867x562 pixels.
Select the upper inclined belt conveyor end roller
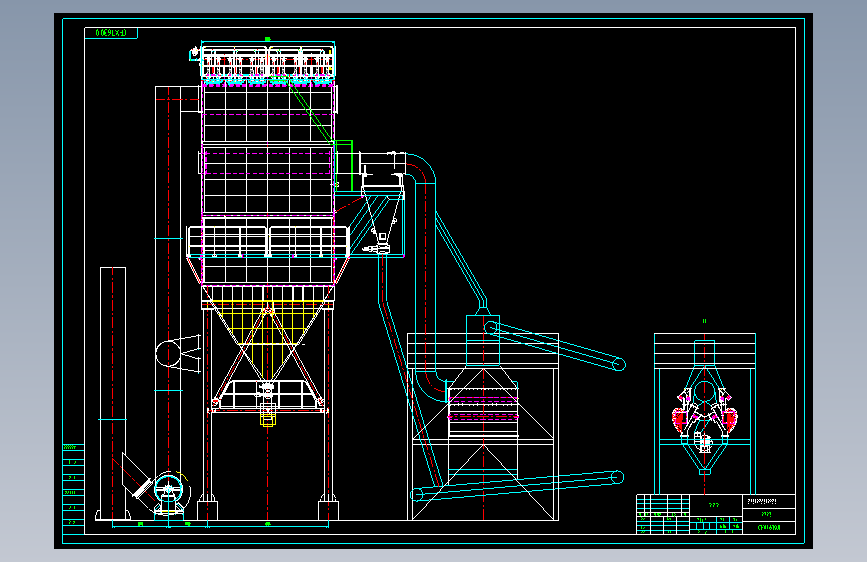(x=619, y=364)
